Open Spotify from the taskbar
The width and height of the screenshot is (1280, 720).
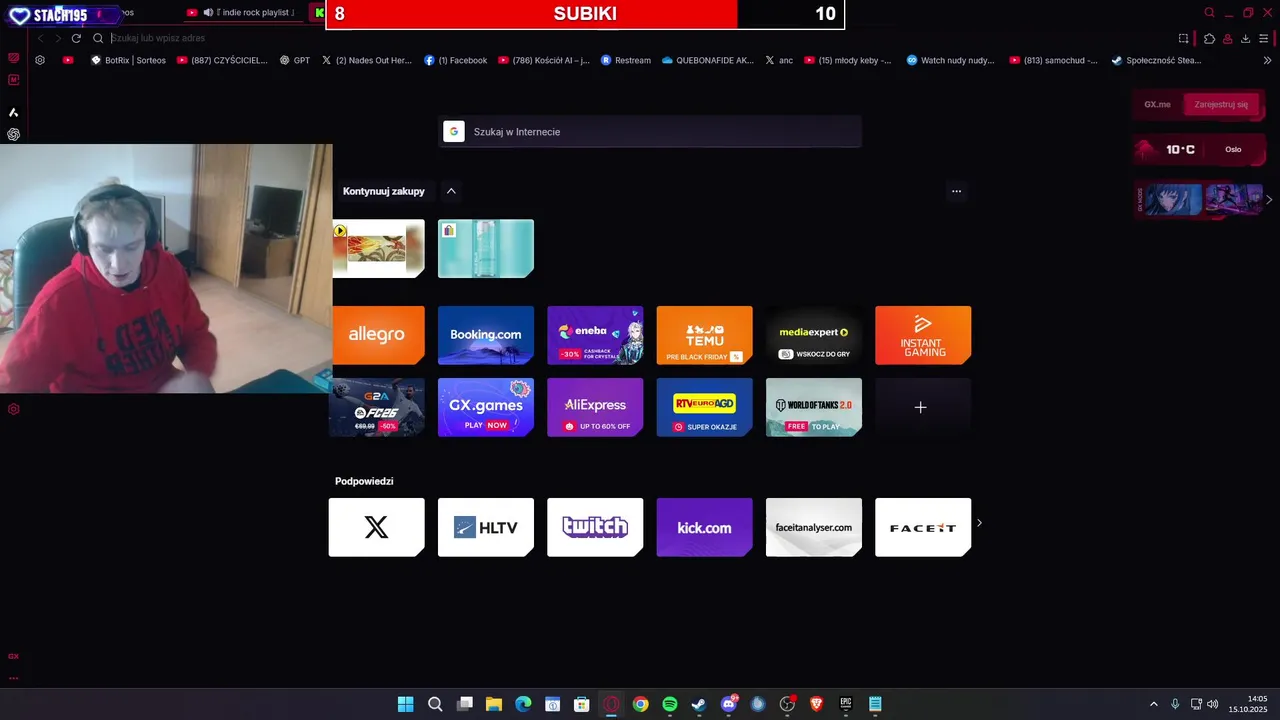point(670,704)
